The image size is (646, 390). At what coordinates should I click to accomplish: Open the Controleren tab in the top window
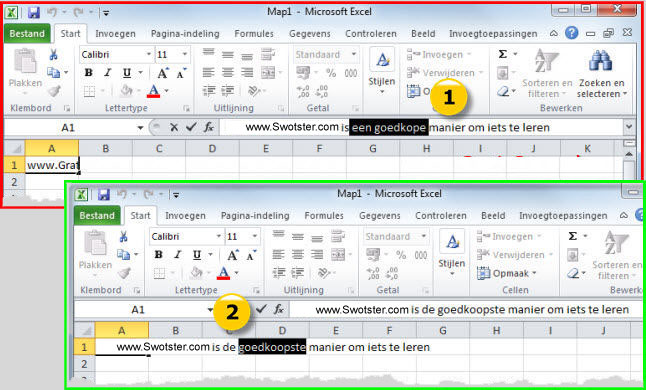(371, 34)
